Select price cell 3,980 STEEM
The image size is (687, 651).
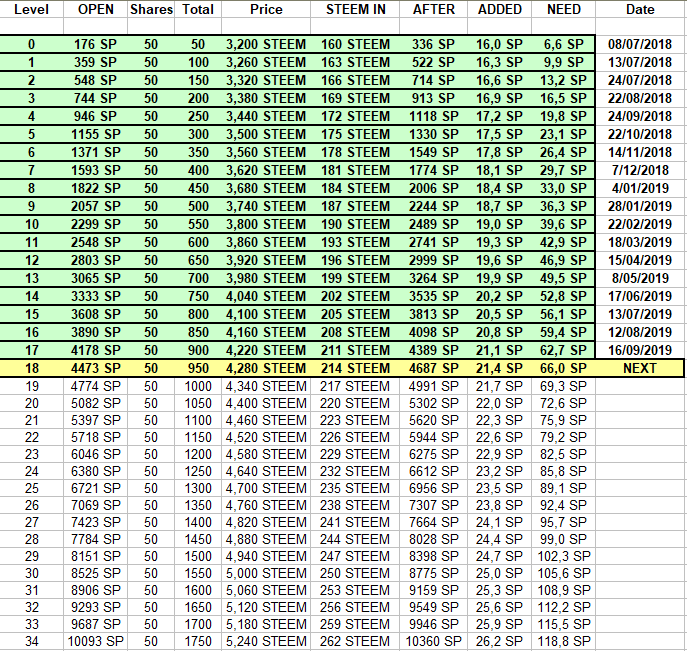(266, 278)
